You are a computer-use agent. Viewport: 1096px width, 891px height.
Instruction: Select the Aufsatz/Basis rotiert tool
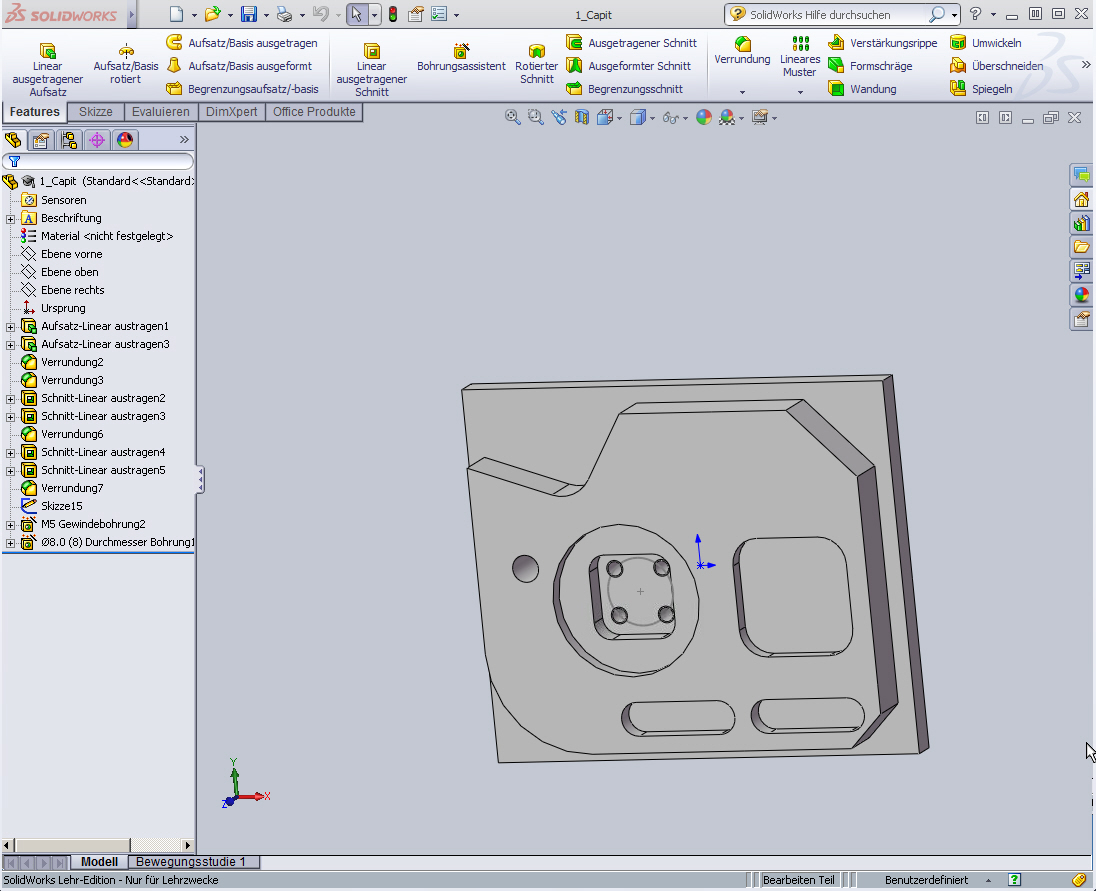point(126,64)
